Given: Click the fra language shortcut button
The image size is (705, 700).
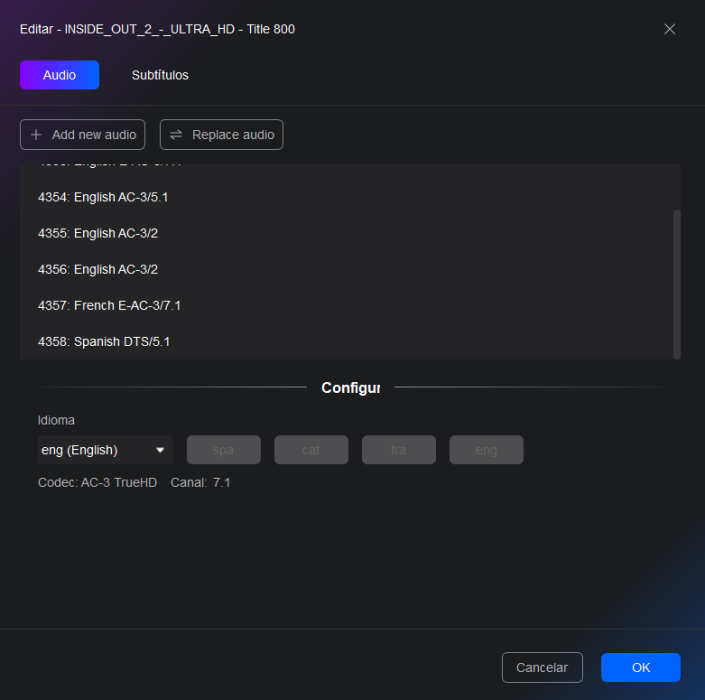Looking at the screenshot, I should pyautogui.click(x=399, y=450).
